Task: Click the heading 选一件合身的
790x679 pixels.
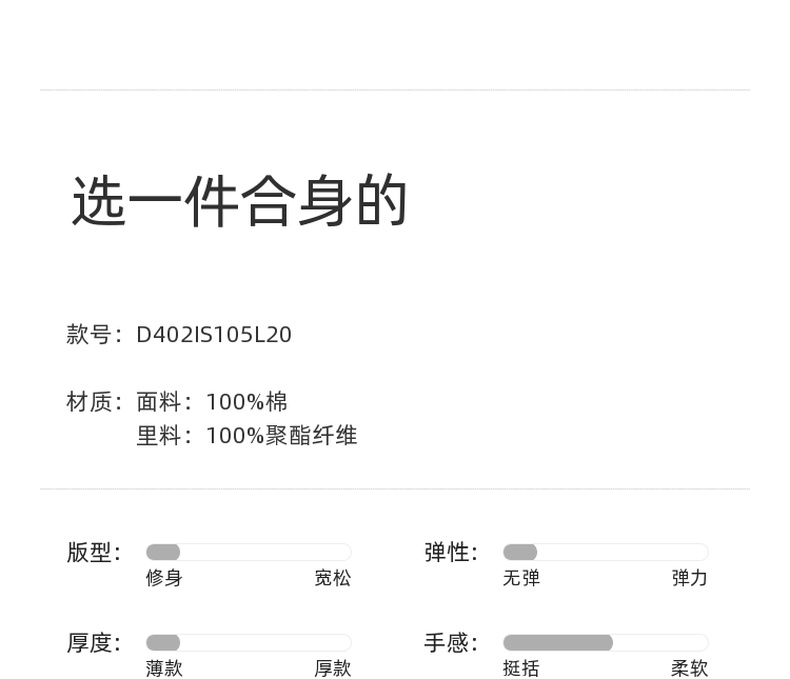Action: click(240, 200)
